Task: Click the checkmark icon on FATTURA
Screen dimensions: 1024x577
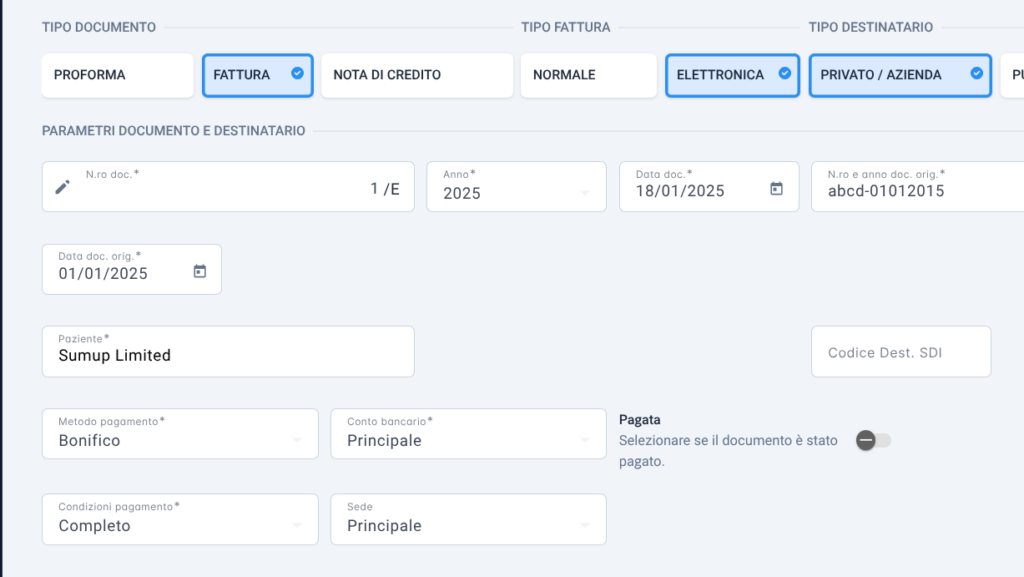Action: 297,73
